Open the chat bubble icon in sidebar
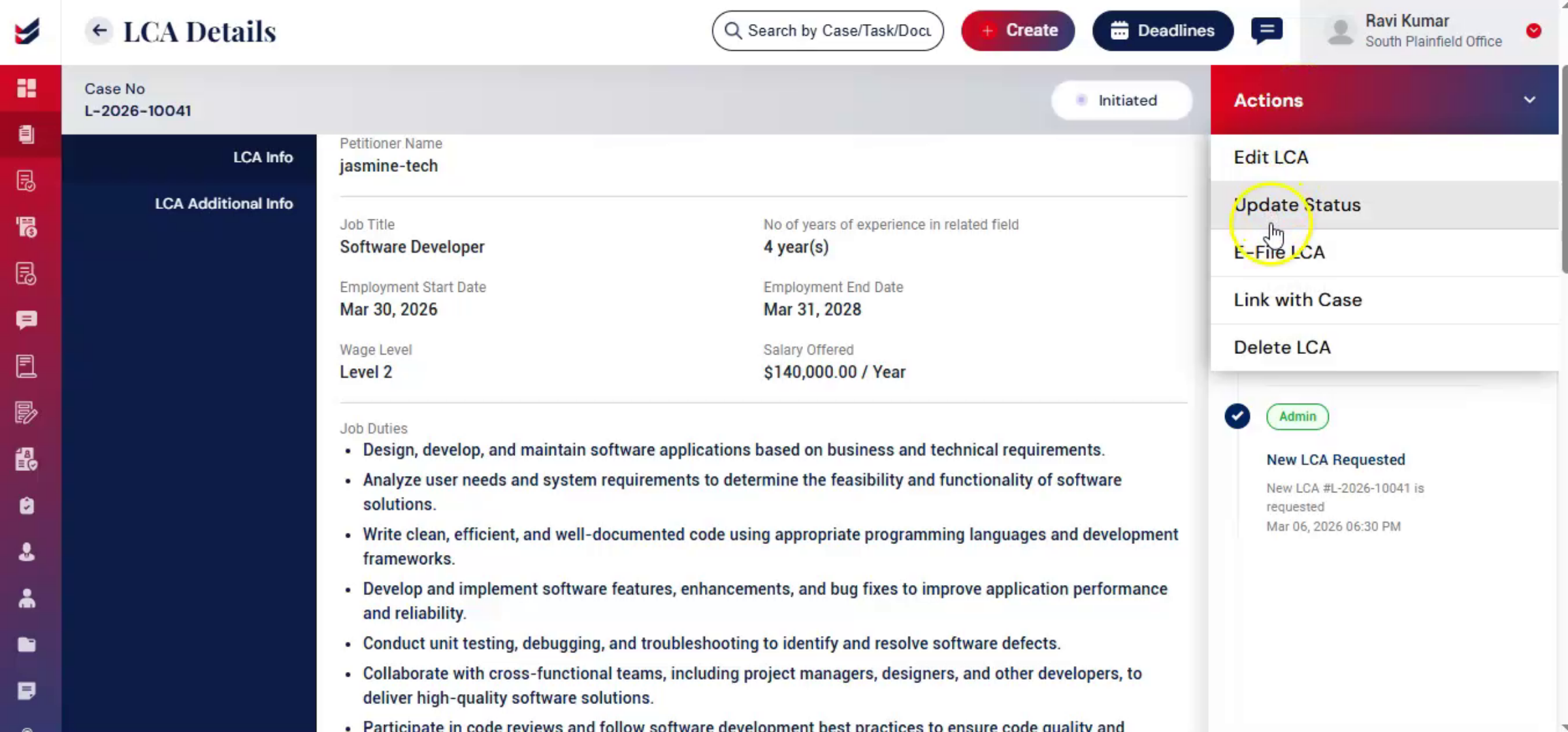Viewport: 1568px width, 732px height. (27, 320)
